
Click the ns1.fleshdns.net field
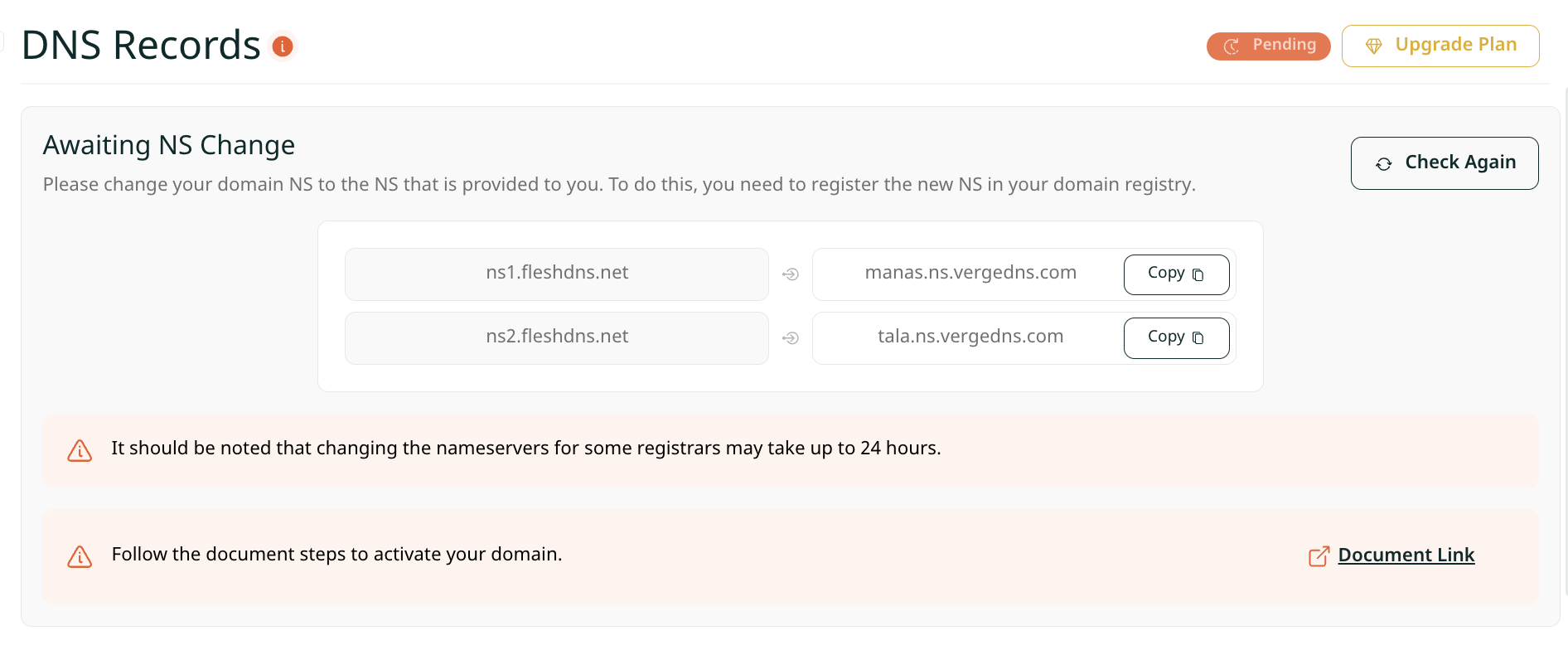point(556,274)
